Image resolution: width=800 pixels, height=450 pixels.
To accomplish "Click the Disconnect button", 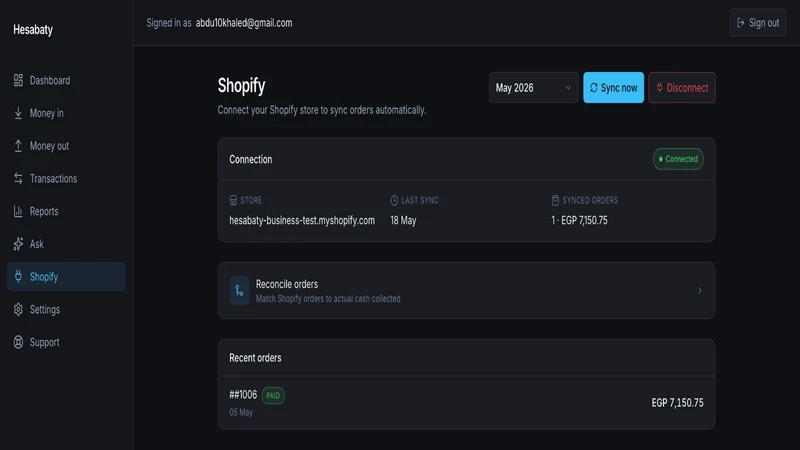I will 682,88.
